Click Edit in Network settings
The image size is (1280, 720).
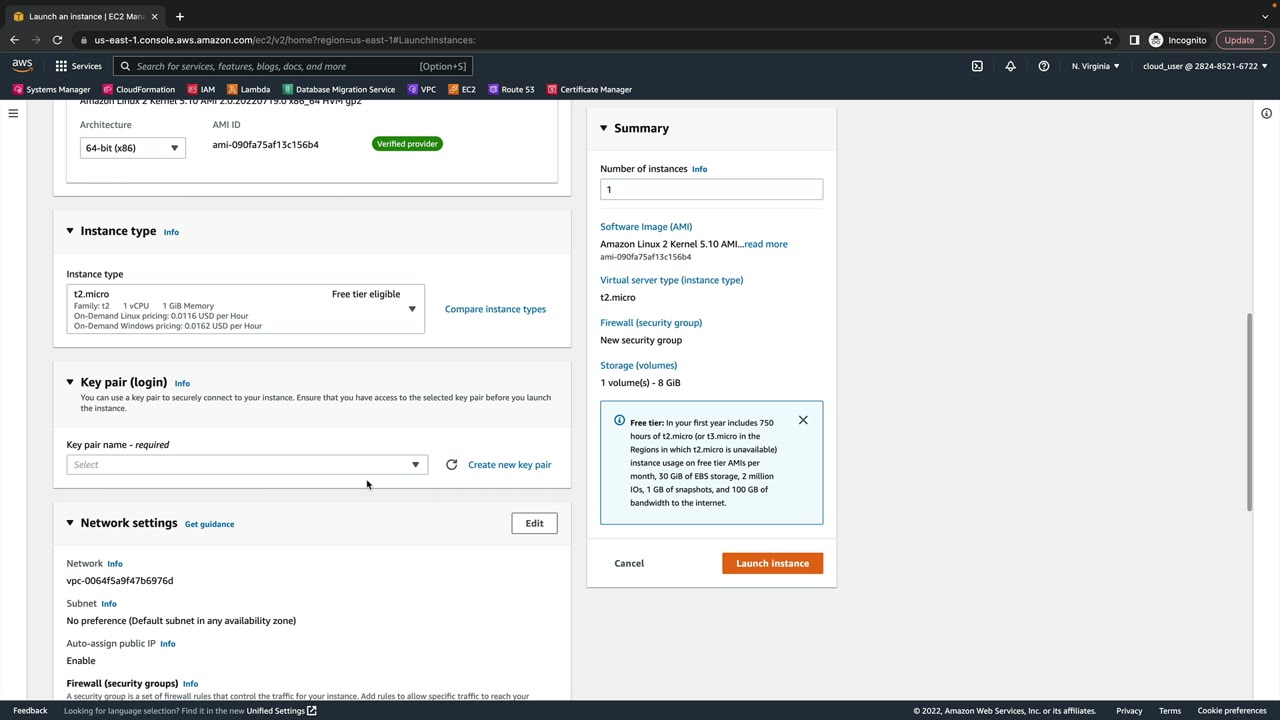coord(534,523)
